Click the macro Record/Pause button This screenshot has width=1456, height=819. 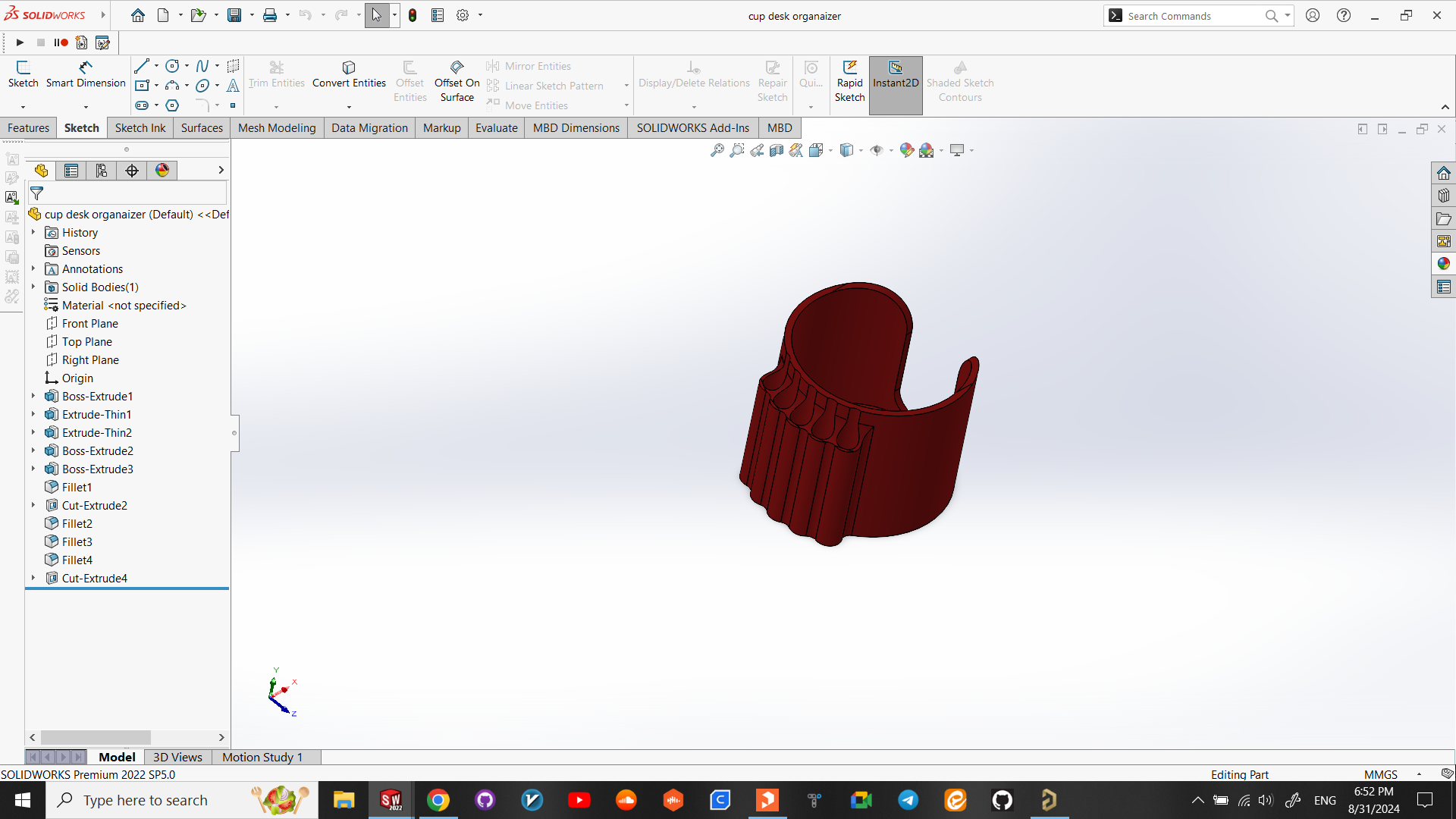pos(61,42)
